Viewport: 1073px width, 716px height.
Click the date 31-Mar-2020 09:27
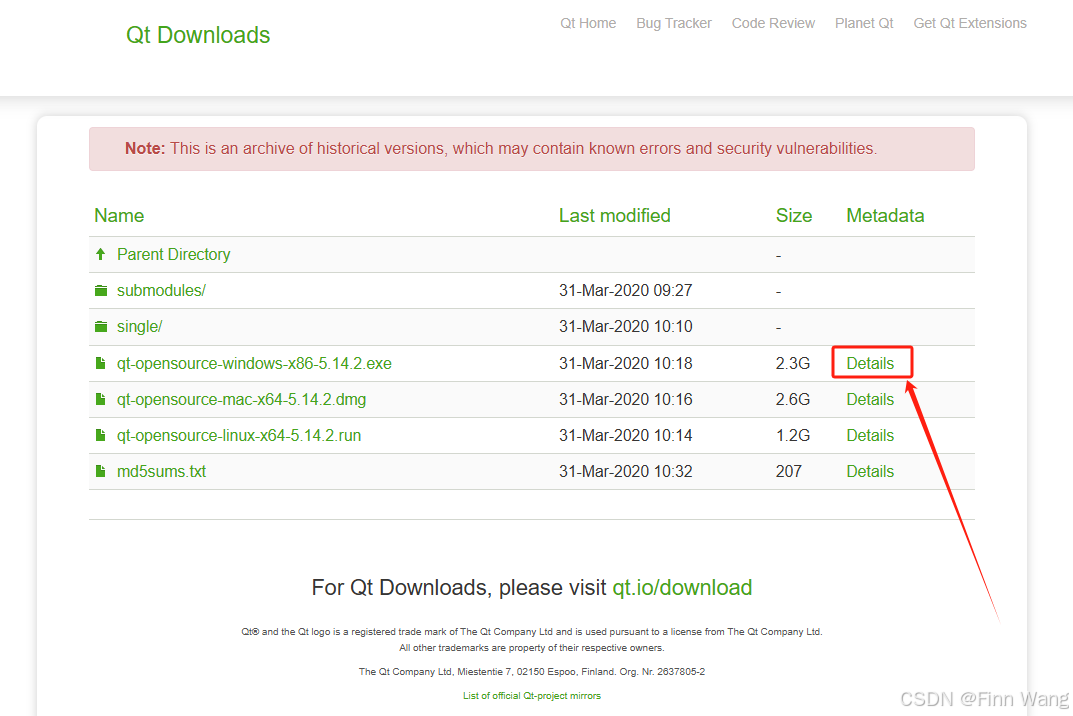625,291
